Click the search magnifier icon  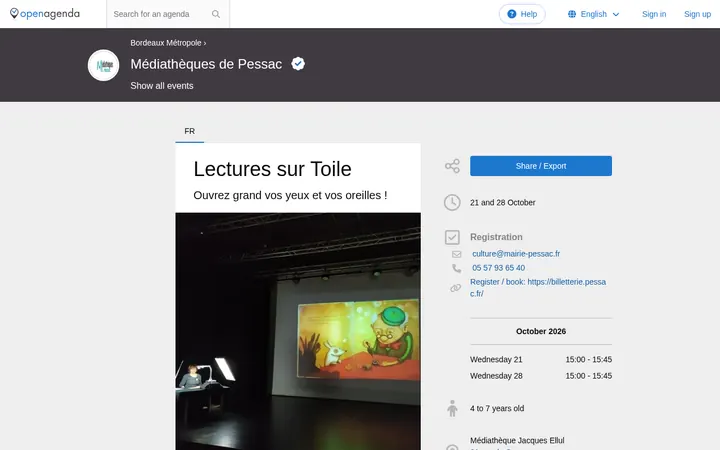point(216,14)
